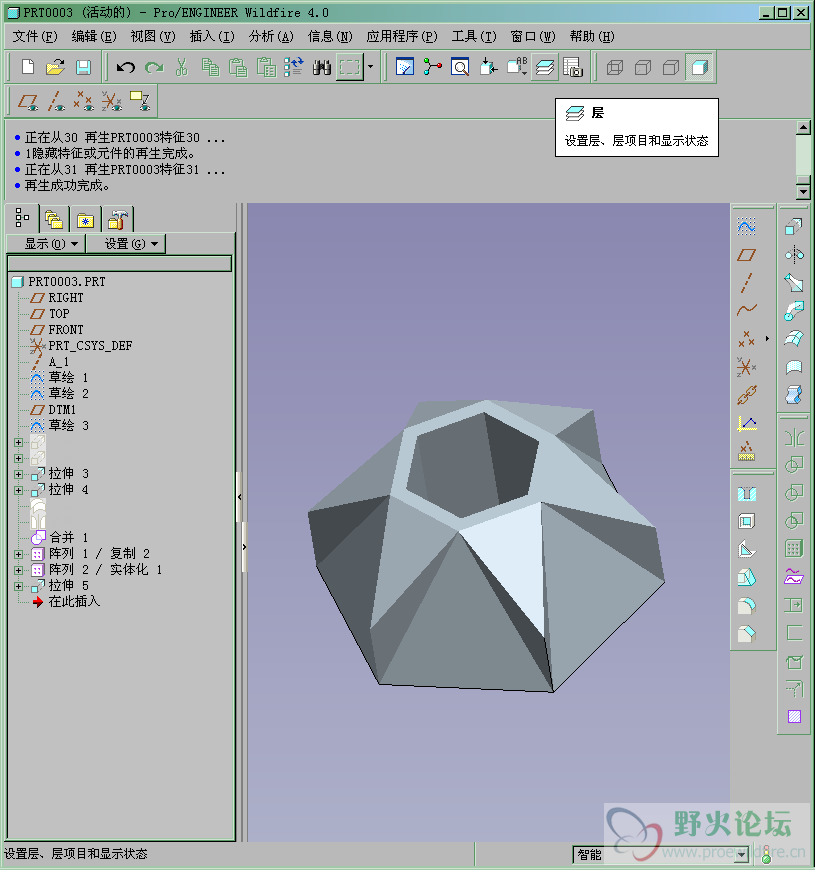Screen dimensions: 815x870
Task: Open the 文件(F) menu
Action: (34, 37)
